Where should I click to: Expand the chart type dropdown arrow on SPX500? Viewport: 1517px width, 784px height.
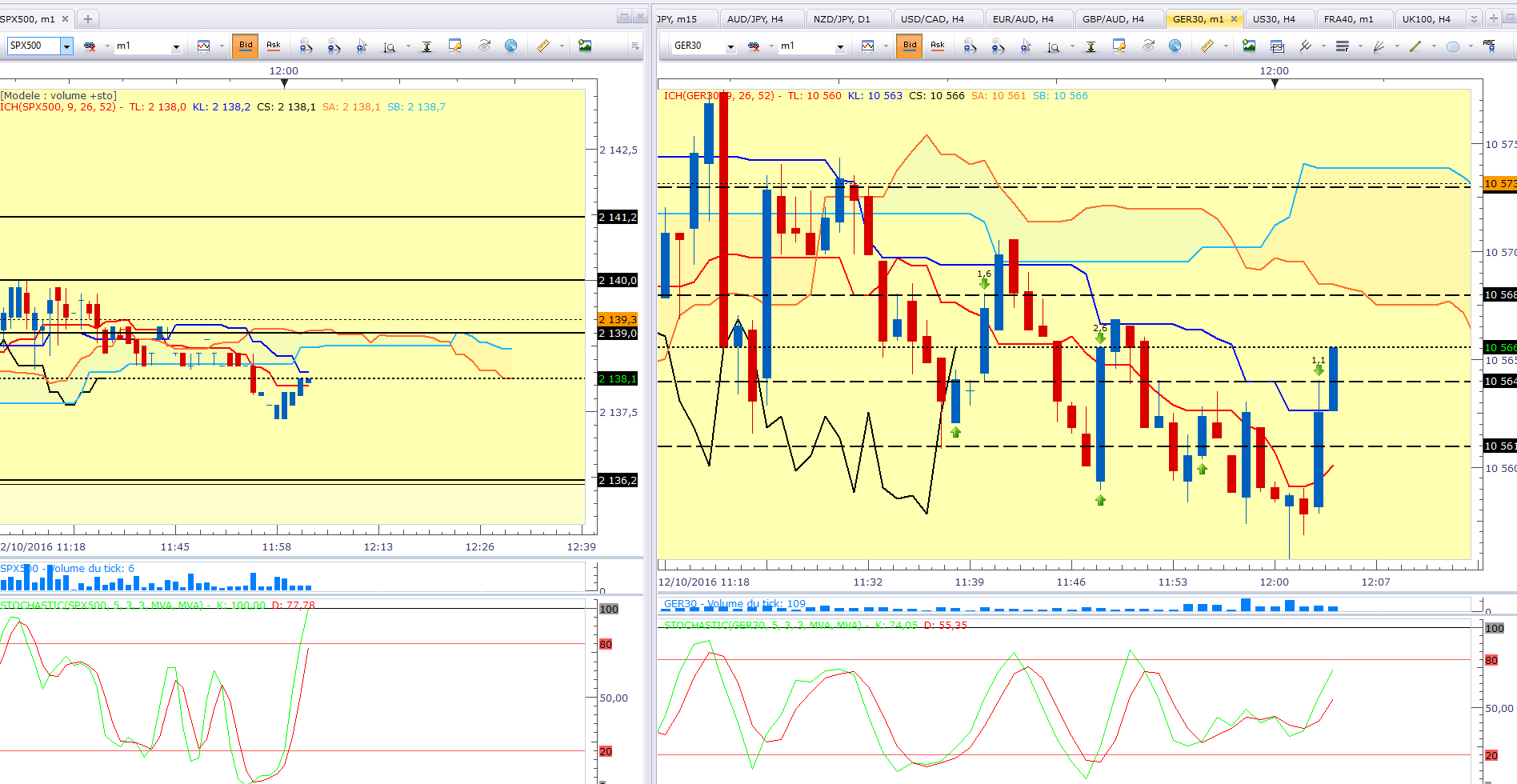click(x=222, y=46)
